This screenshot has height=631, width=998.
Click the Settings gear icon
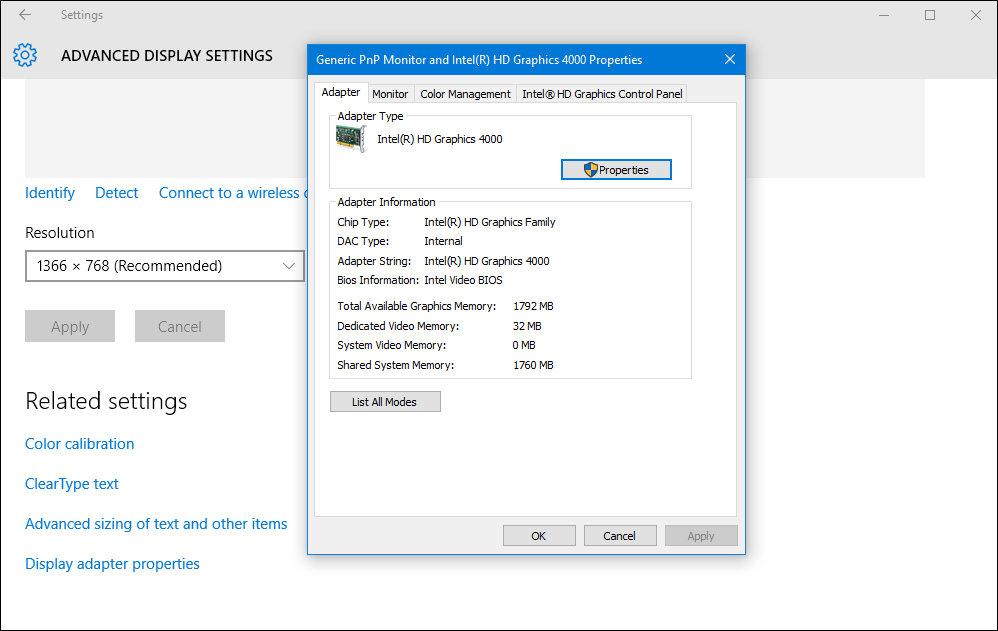25,55
